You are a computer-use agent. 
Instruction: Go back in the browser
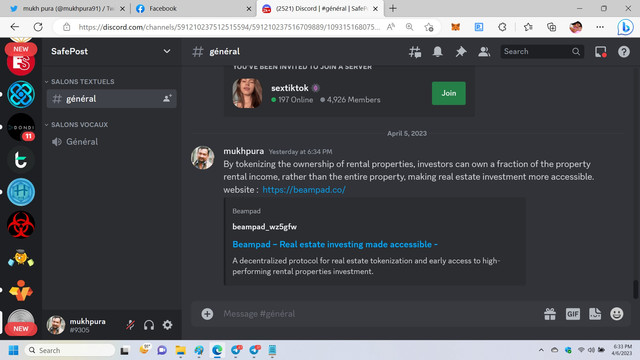(x=15, y=27)
